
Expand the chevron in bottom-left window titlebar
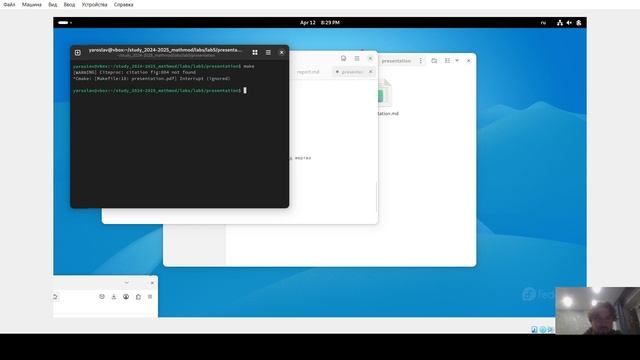click(127, 282)
